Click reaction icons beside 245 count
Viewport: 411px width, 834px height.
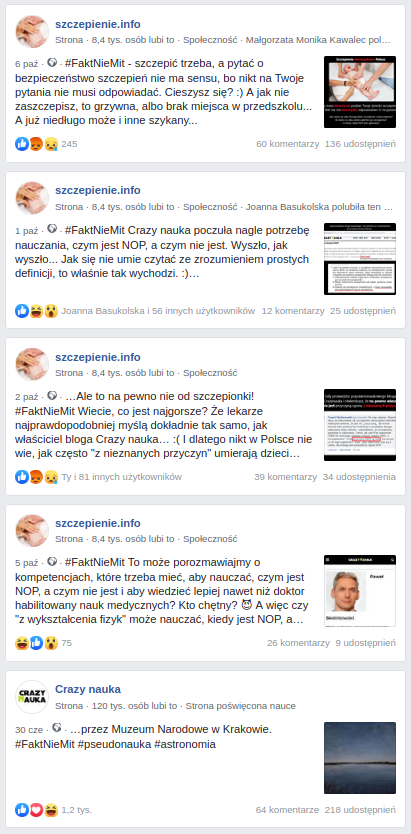pyautogui.click(x=37, y=144)
